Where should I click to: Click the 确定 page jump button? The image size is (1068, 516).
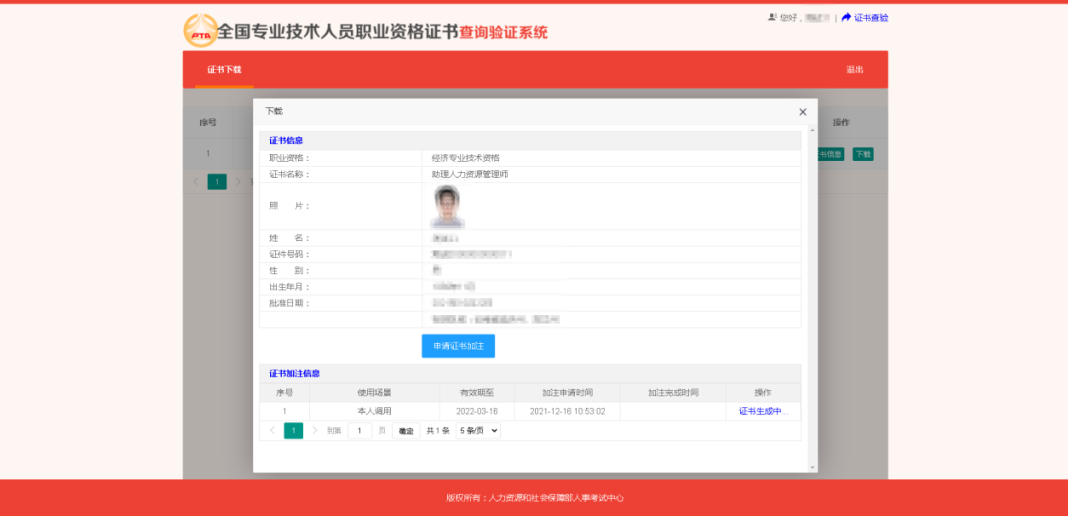tap(406, 431)
